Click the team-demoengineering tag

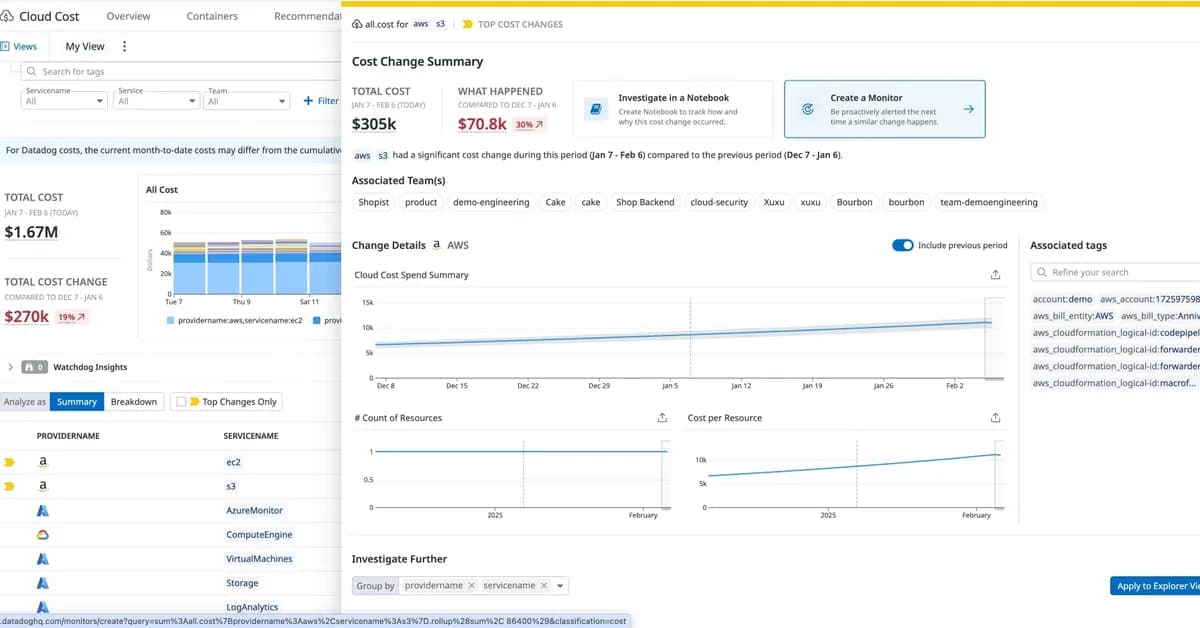pyautogui.click(x=989, y=202)
